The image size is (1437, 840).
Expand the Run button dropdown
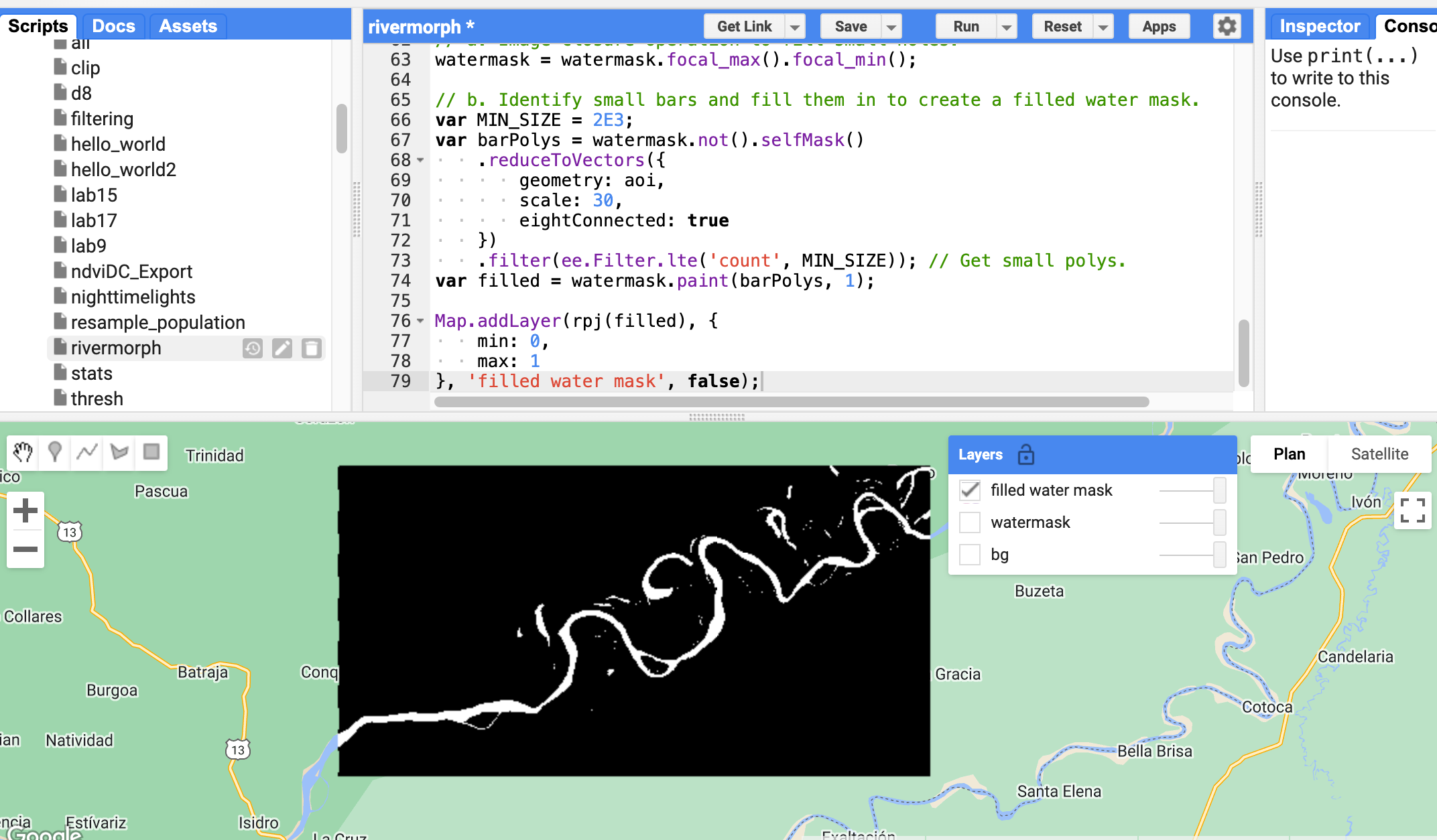click(1006, 27)
